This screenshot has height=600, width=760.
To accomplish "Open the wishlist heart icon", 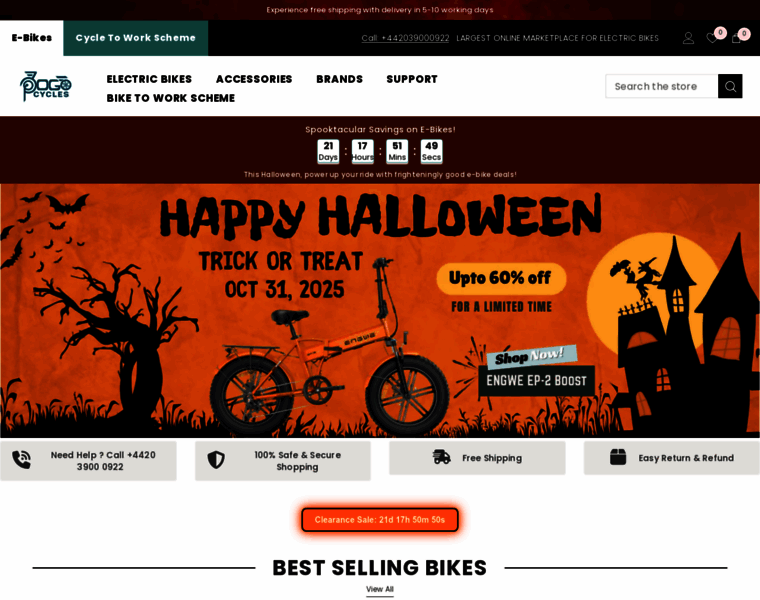I will tap(712, 38).
